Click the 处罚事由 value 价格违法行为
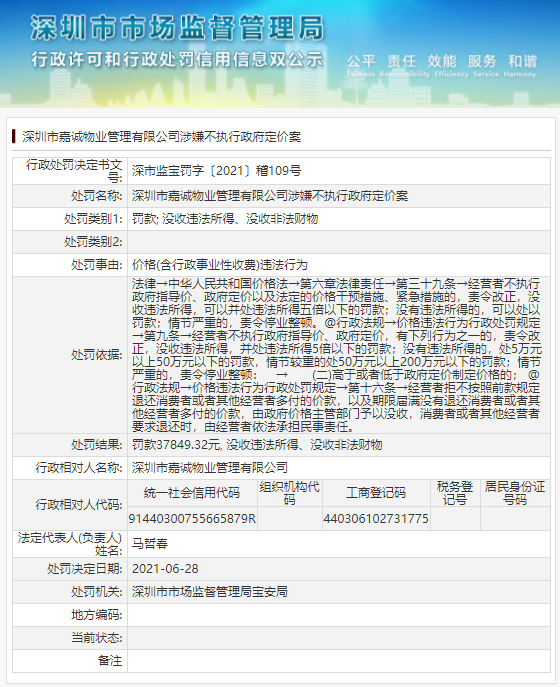The width and height of the screenshot is (560, 687). [x=220, y=265]
